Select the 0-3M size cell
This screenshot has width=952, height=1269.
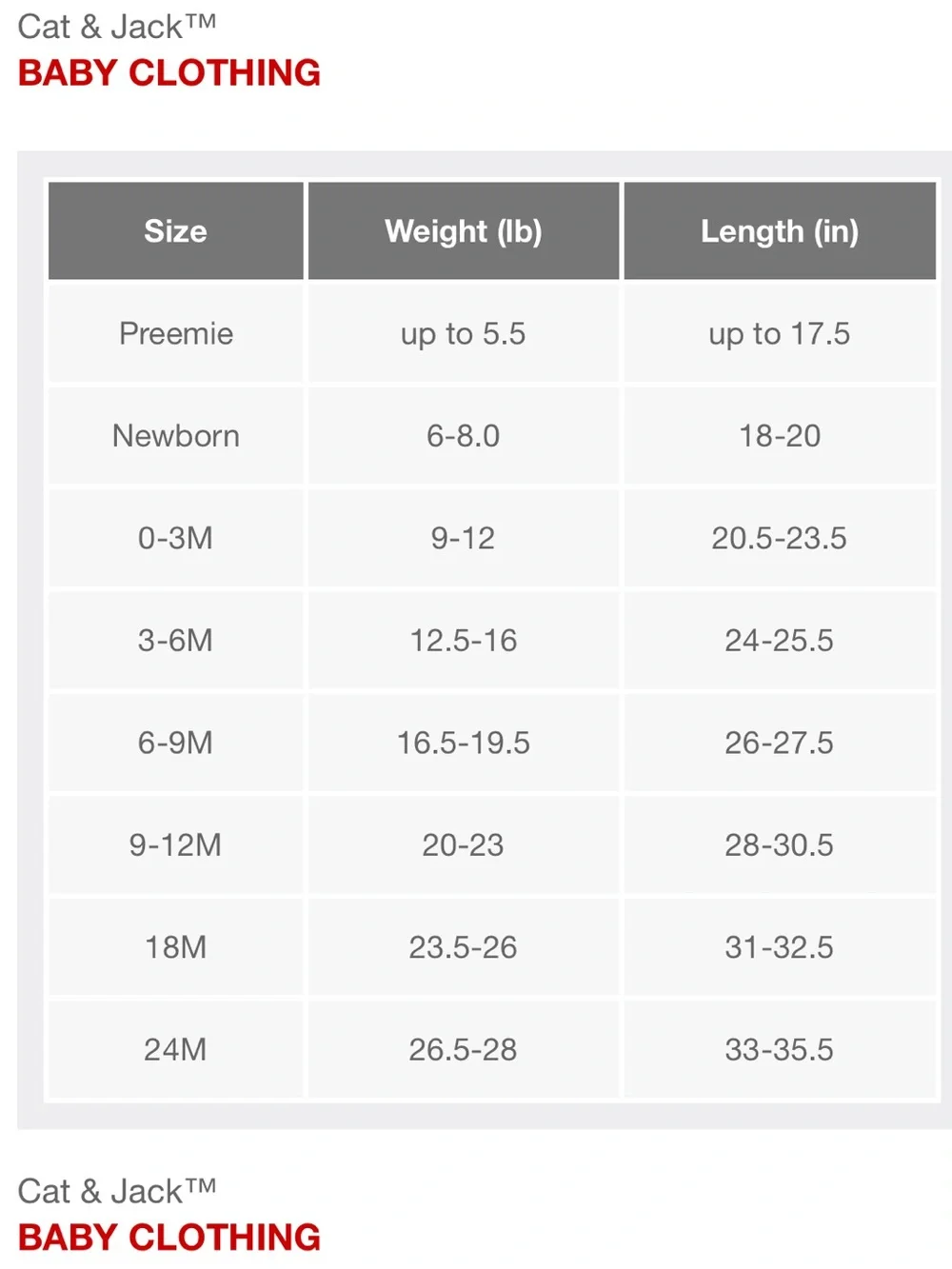176,538
